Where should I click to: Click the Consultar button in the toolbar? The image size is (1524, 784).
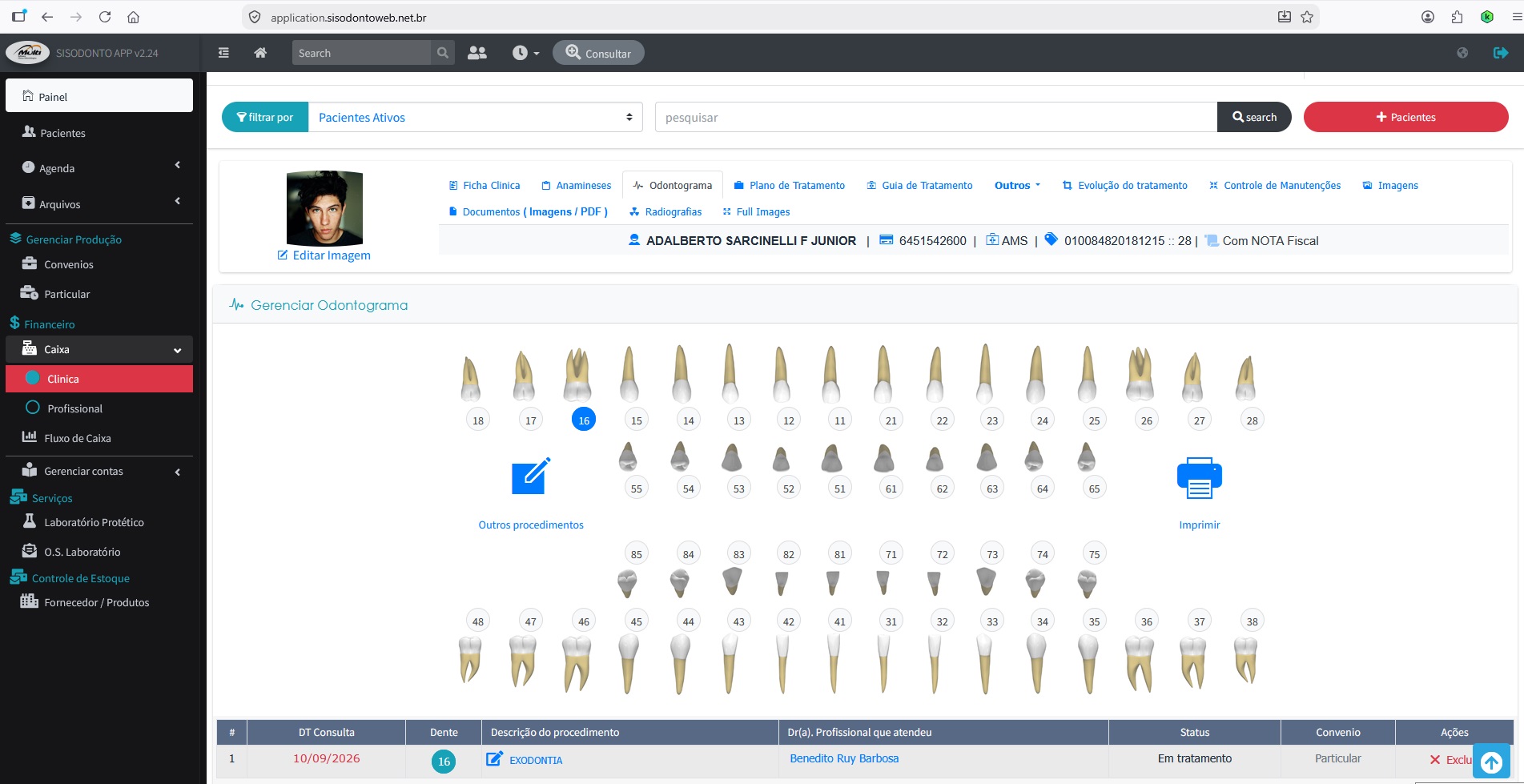(598, 53)
